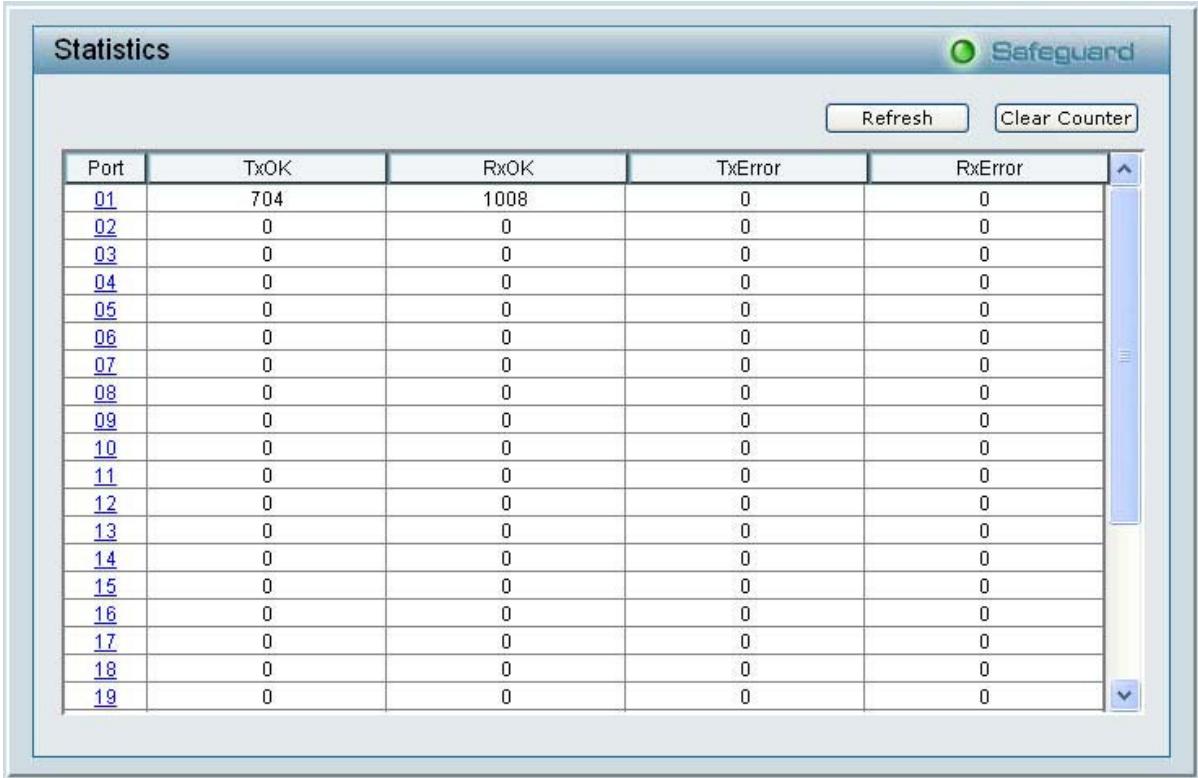
Task: Open port 15 link
Action: 105,586
